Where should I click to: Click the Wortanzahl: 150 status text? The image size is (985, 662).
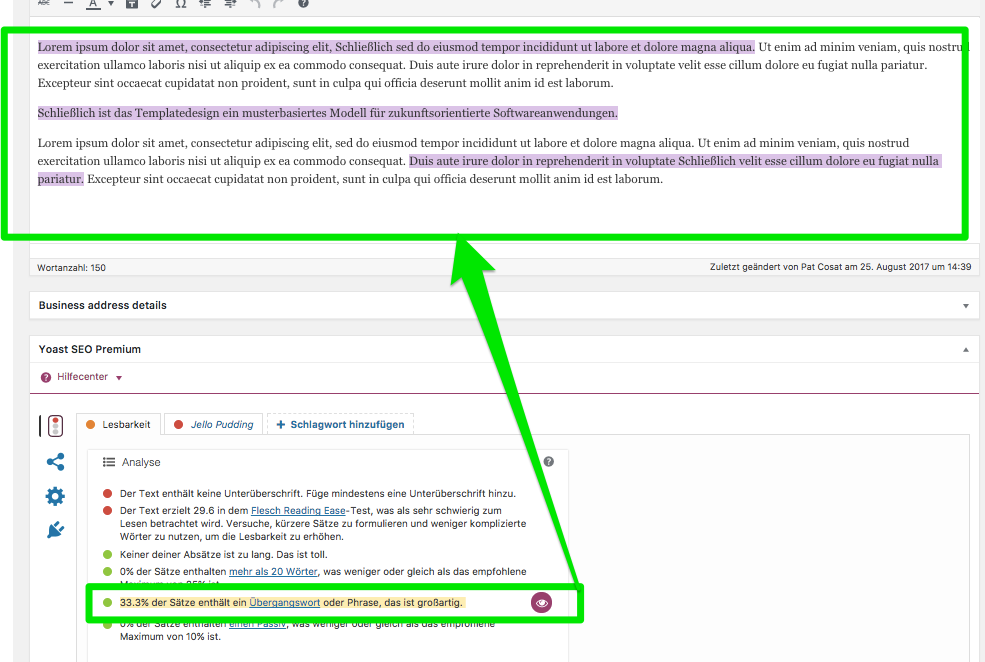point(71,268)
